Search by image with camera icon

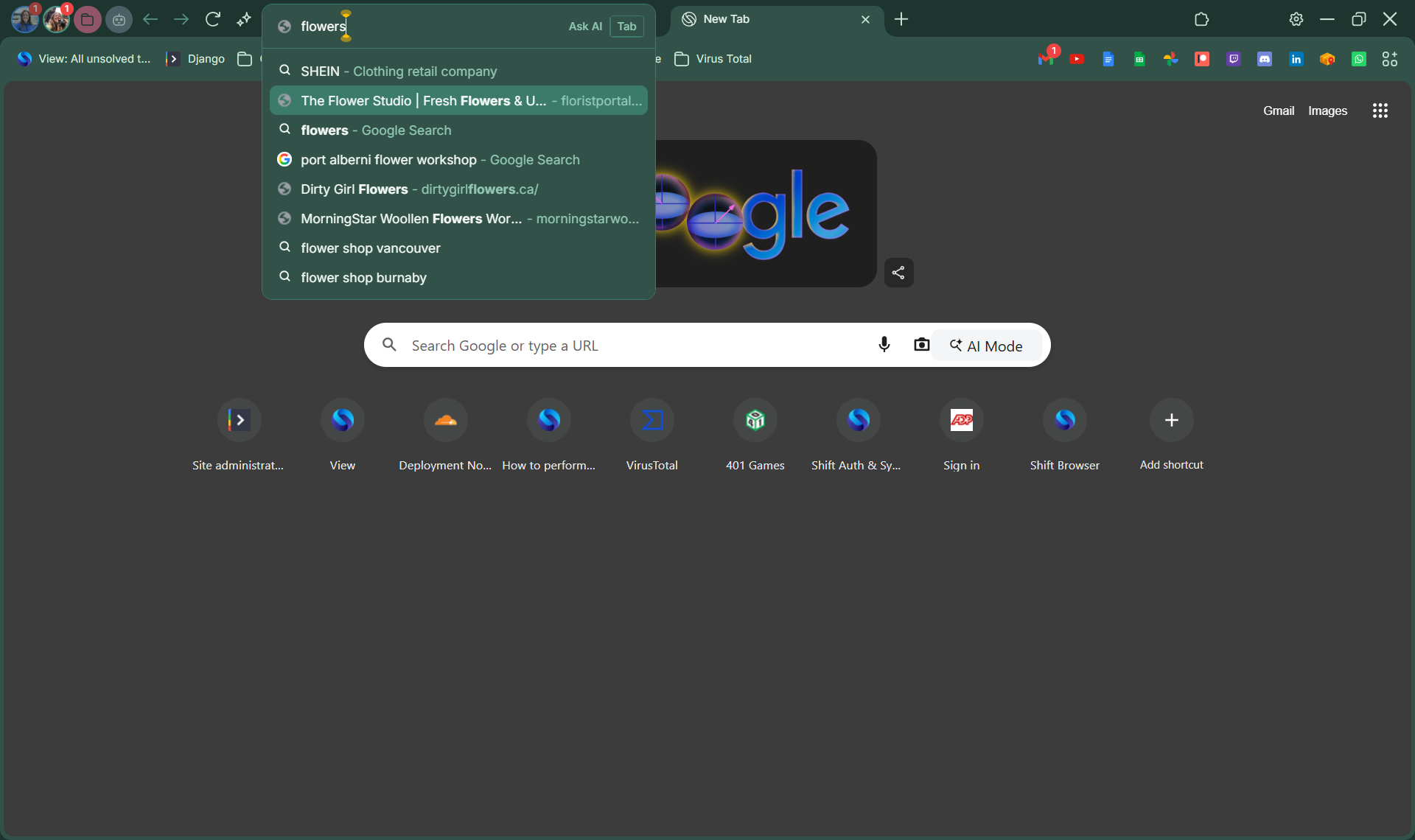coord(921,345)
